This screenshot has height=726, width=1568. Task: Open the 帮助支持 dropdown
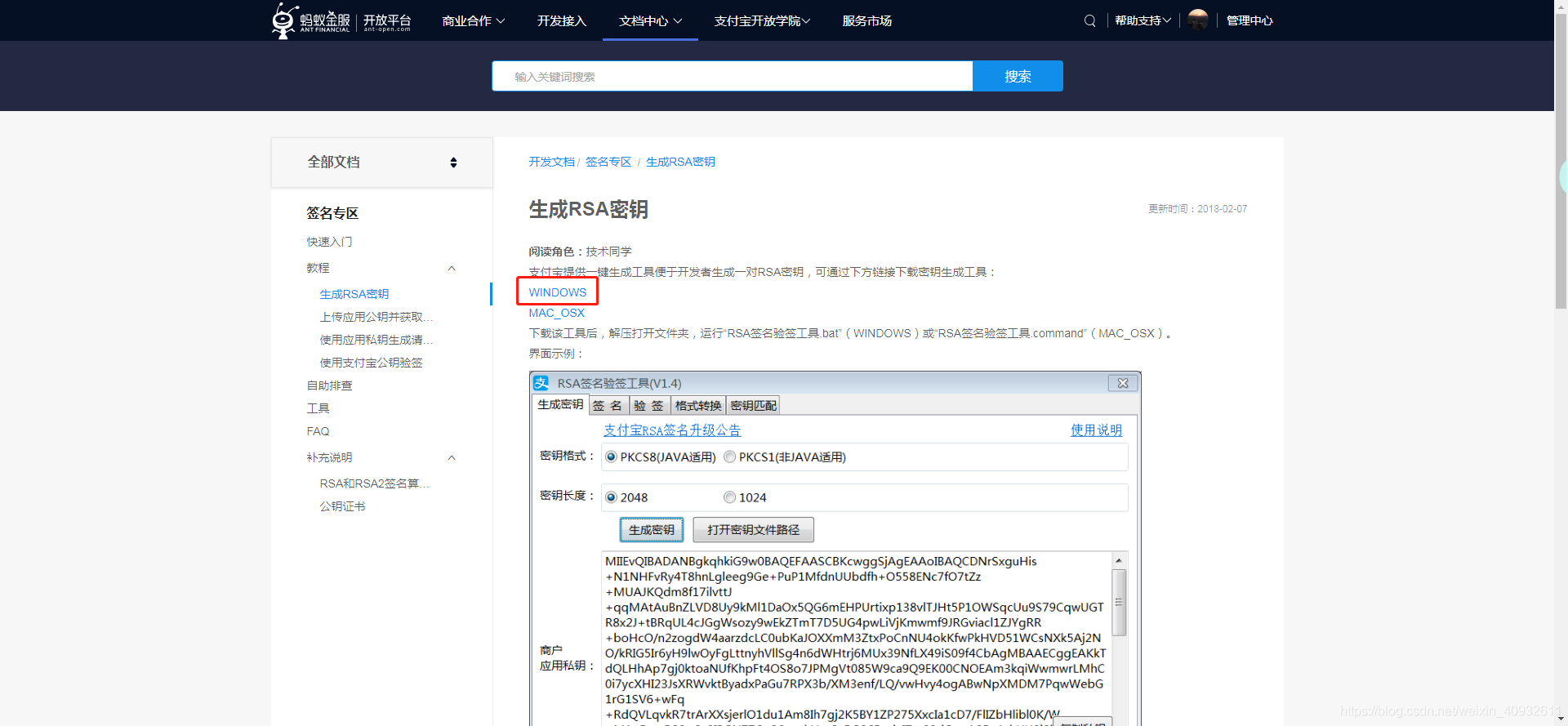(1143, 20)
